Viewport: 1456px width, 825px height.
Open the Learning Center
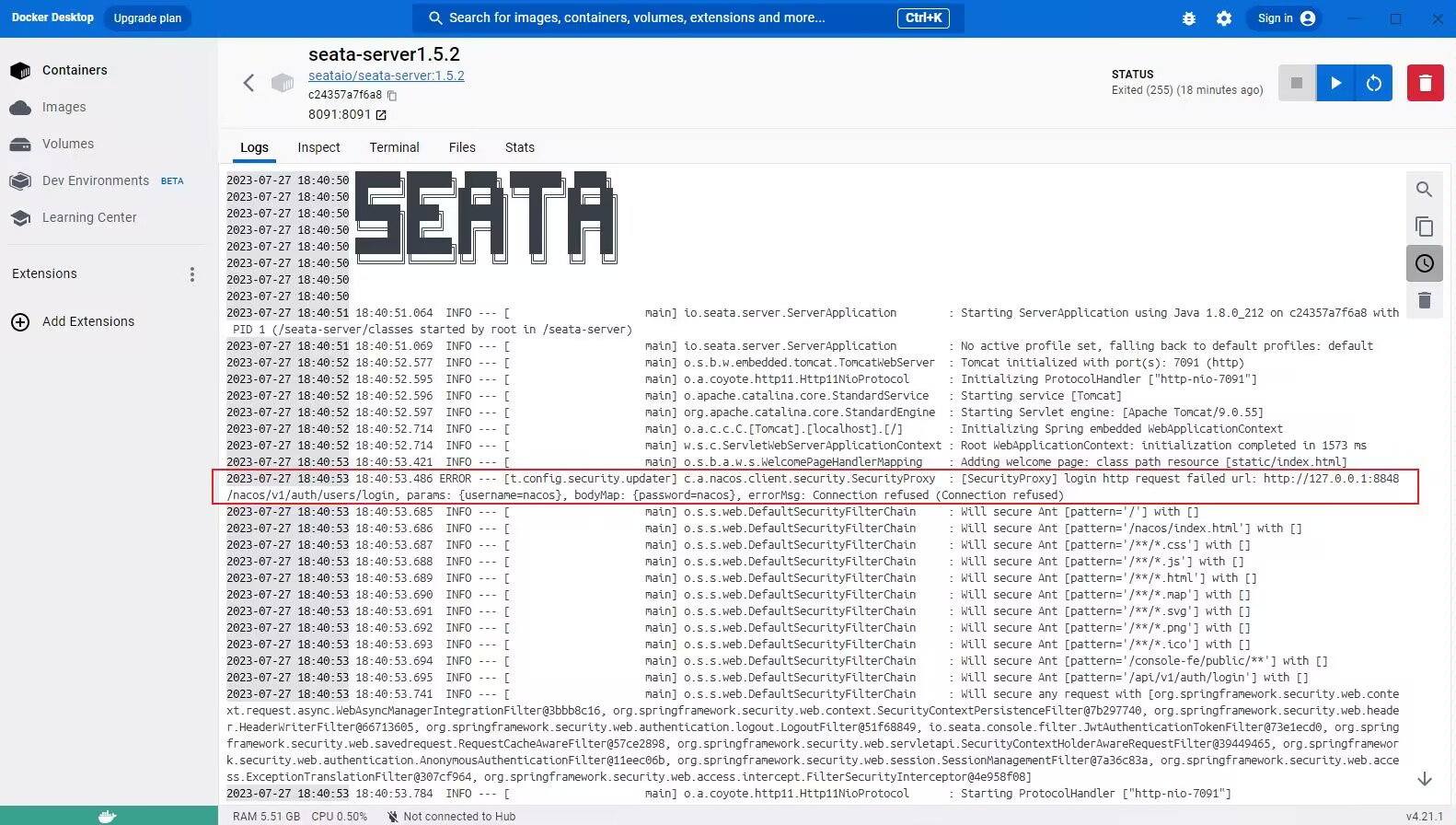88,217
